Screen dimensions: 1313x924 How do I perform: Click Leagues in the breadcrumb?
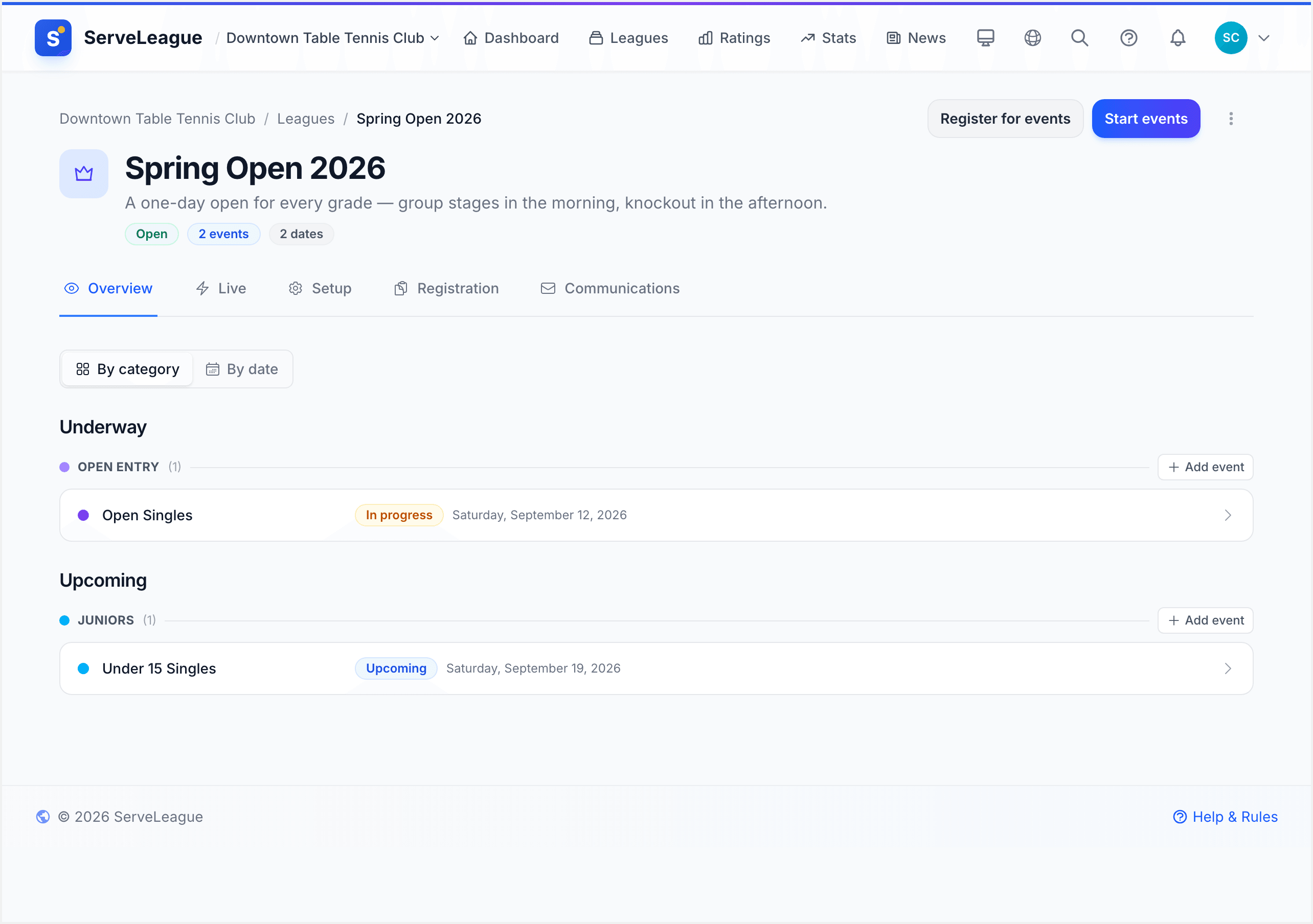(x=305, y=119)
